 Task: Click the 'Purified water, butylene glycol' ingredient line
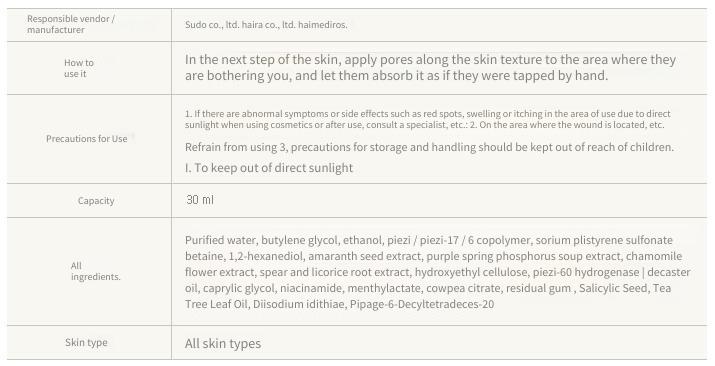tap(429, 240)
